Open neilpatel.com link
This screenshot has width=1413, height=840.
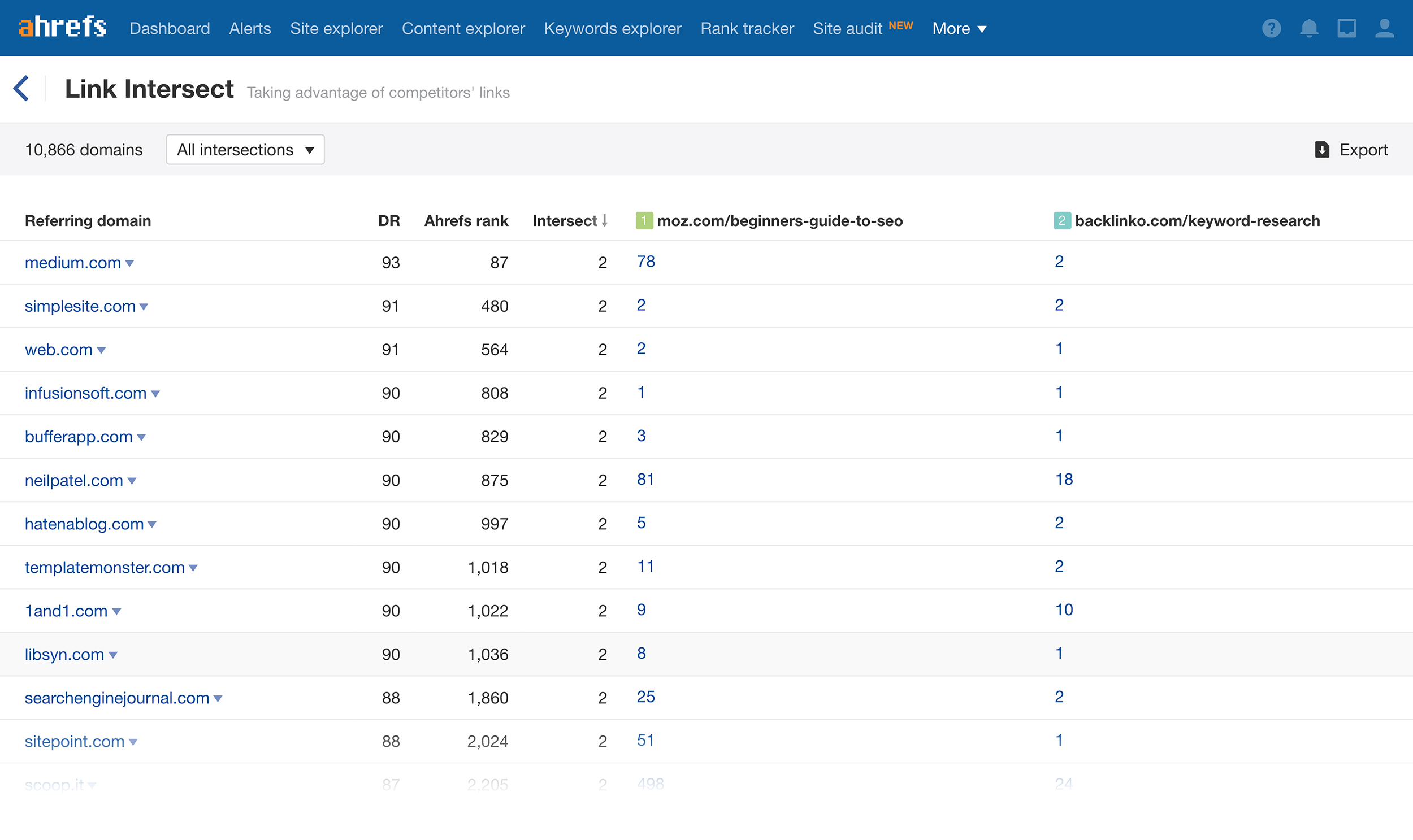[74, 481]
